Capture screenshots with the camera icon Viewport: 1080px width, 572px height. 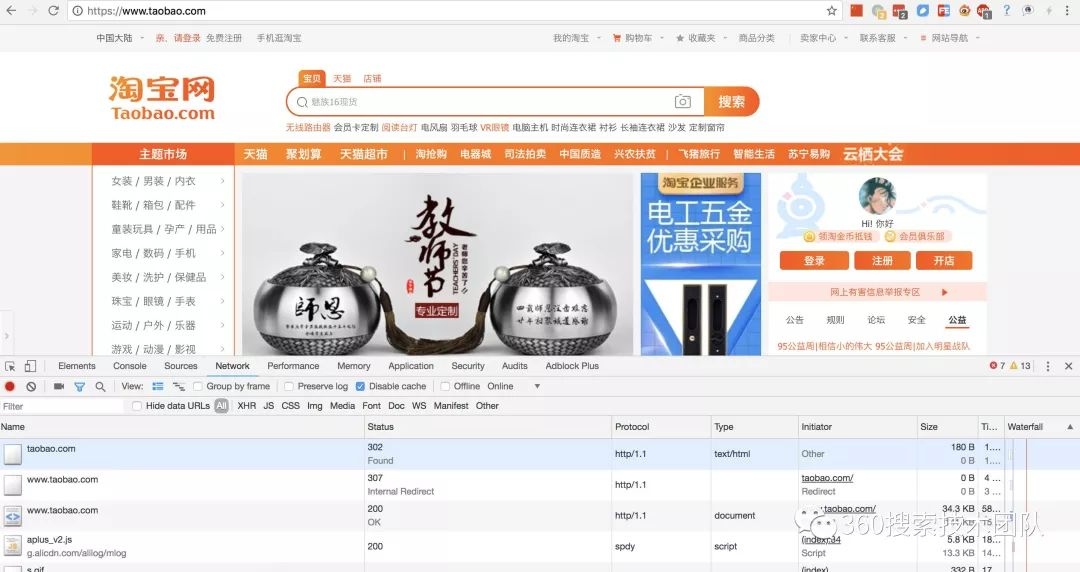pos(59,387)
